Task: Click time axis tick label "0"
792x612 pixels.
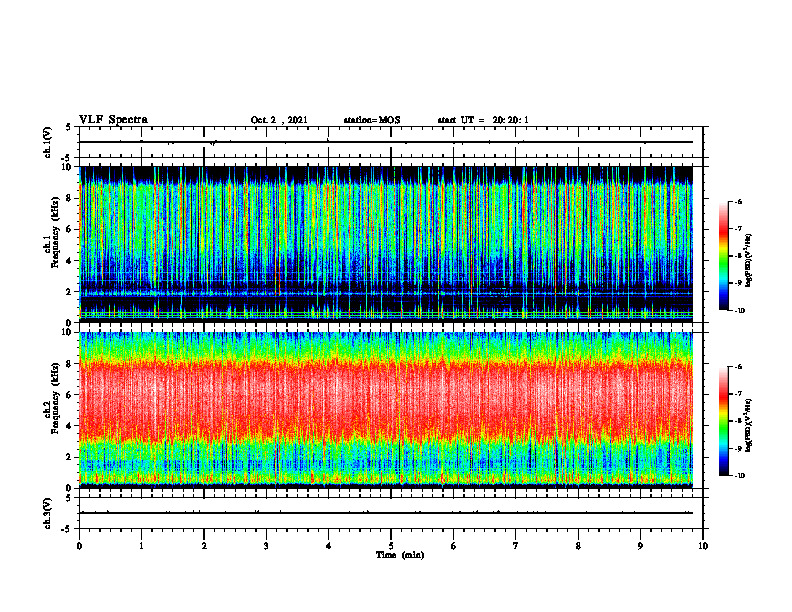Action: pos(79,546)
